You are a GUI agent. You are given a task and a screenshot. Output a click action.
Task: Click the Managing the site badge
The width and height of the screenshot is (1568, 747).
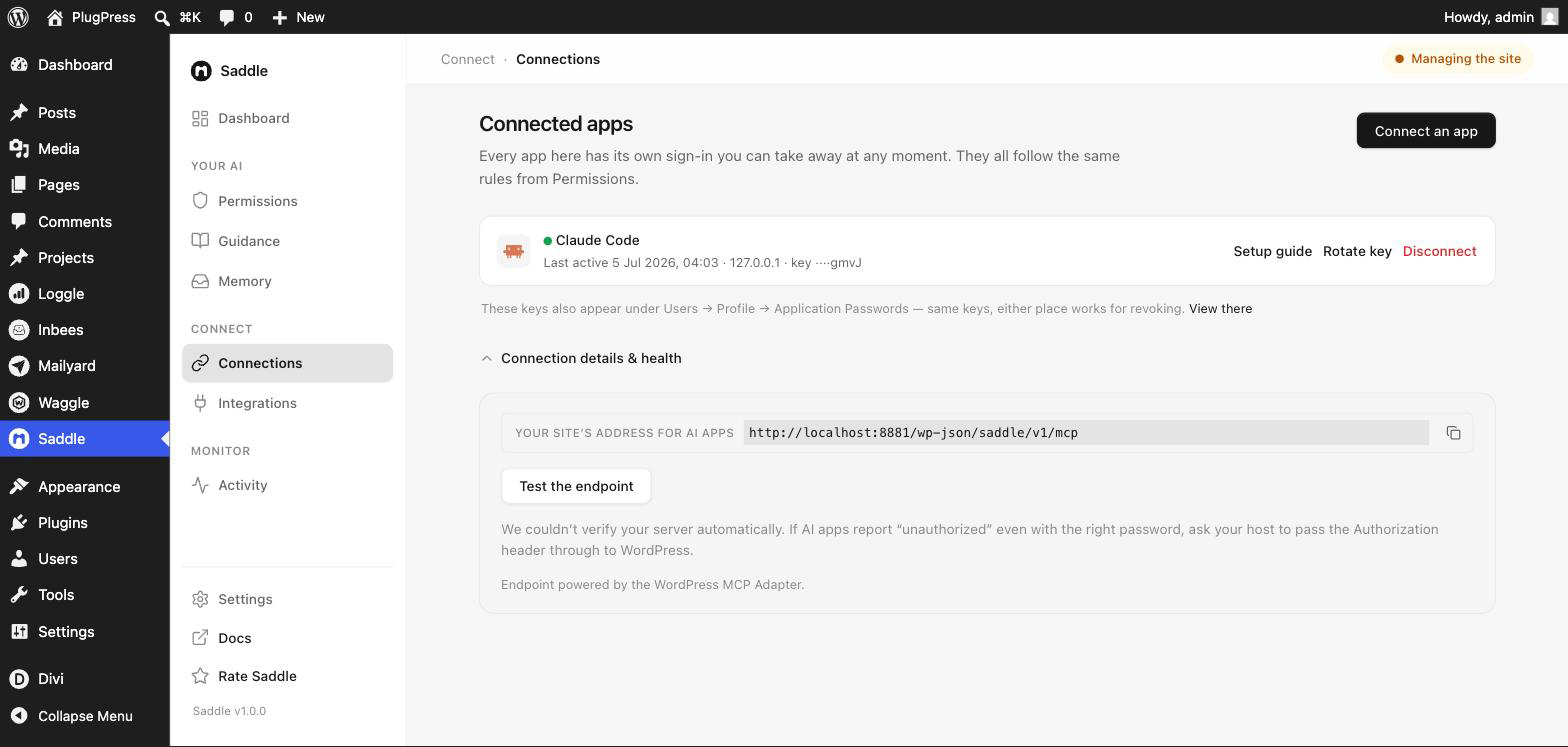[1458, 59]
